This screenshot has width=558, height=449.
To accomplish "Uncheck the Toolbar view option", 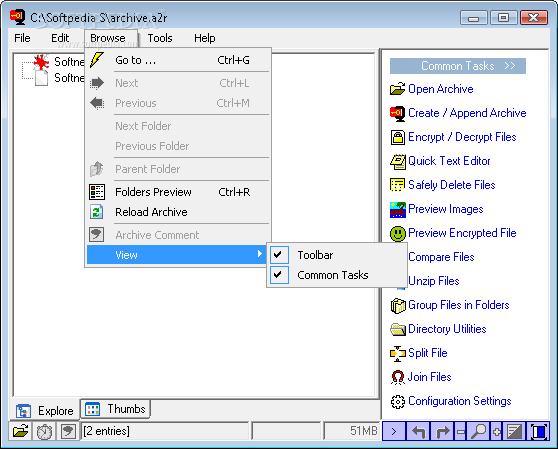I will (279, 255).
